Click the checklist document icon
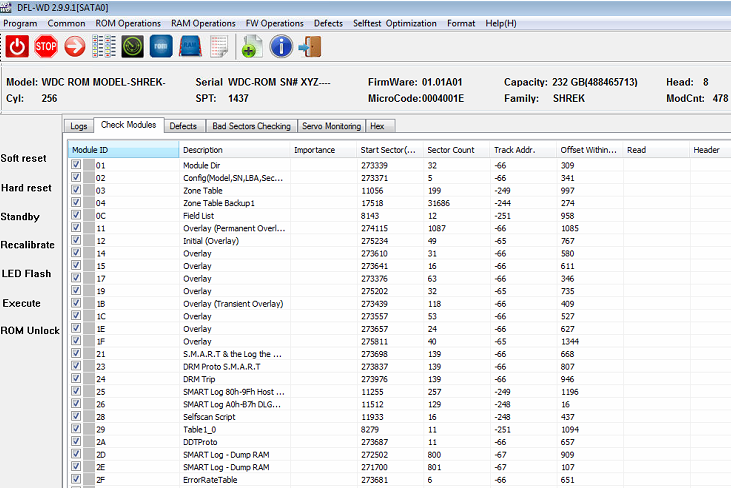Viewport: 731px width, 488px height. coord(219,47)
